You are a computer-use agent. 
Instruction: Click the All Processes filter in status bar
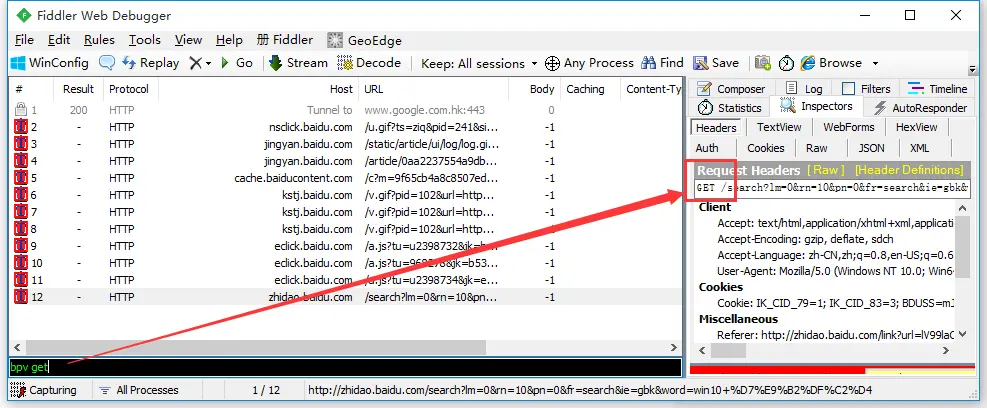click(x=138, y=390)
